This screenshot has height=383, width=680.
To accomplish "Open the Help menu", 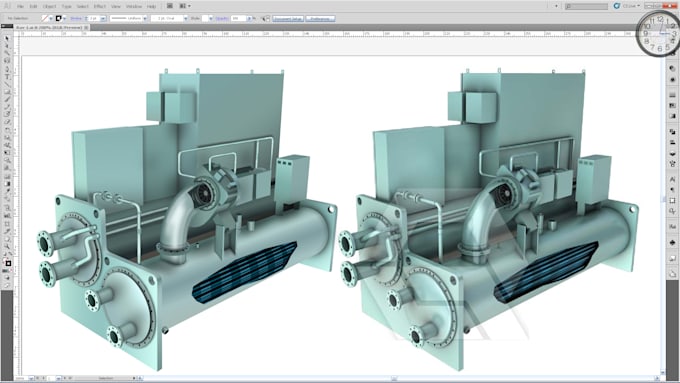I will pos(151,7).
